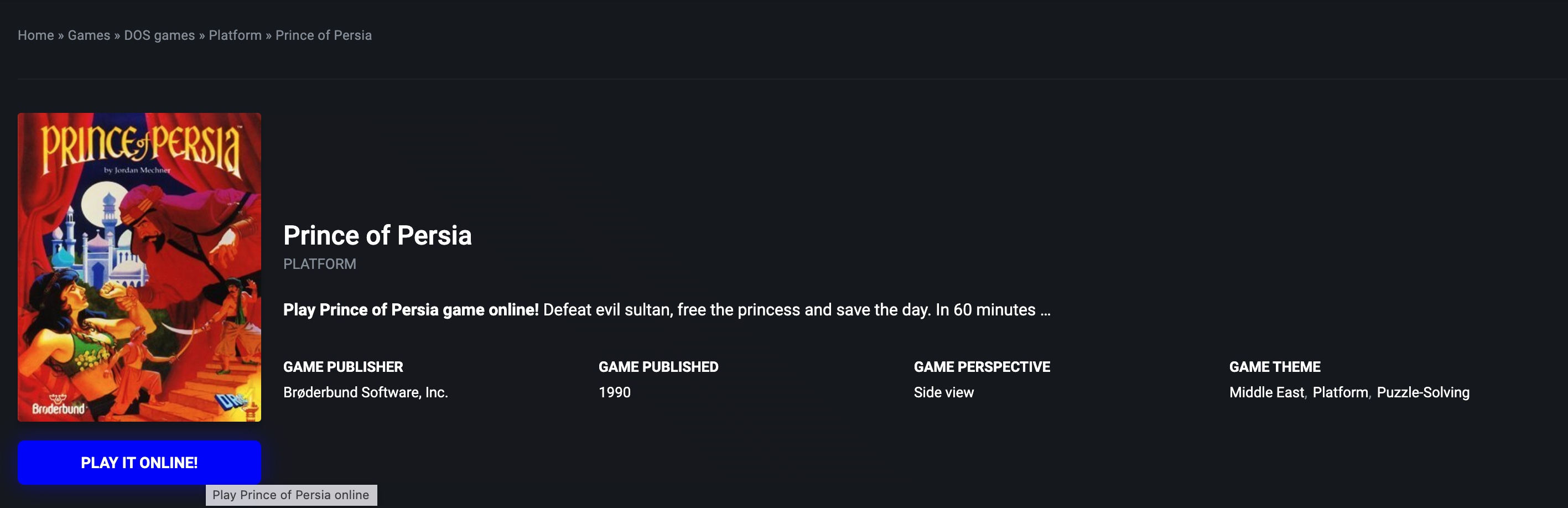Choose the Side view perspective link
The image size is (1568, 508).
(943, 392)
